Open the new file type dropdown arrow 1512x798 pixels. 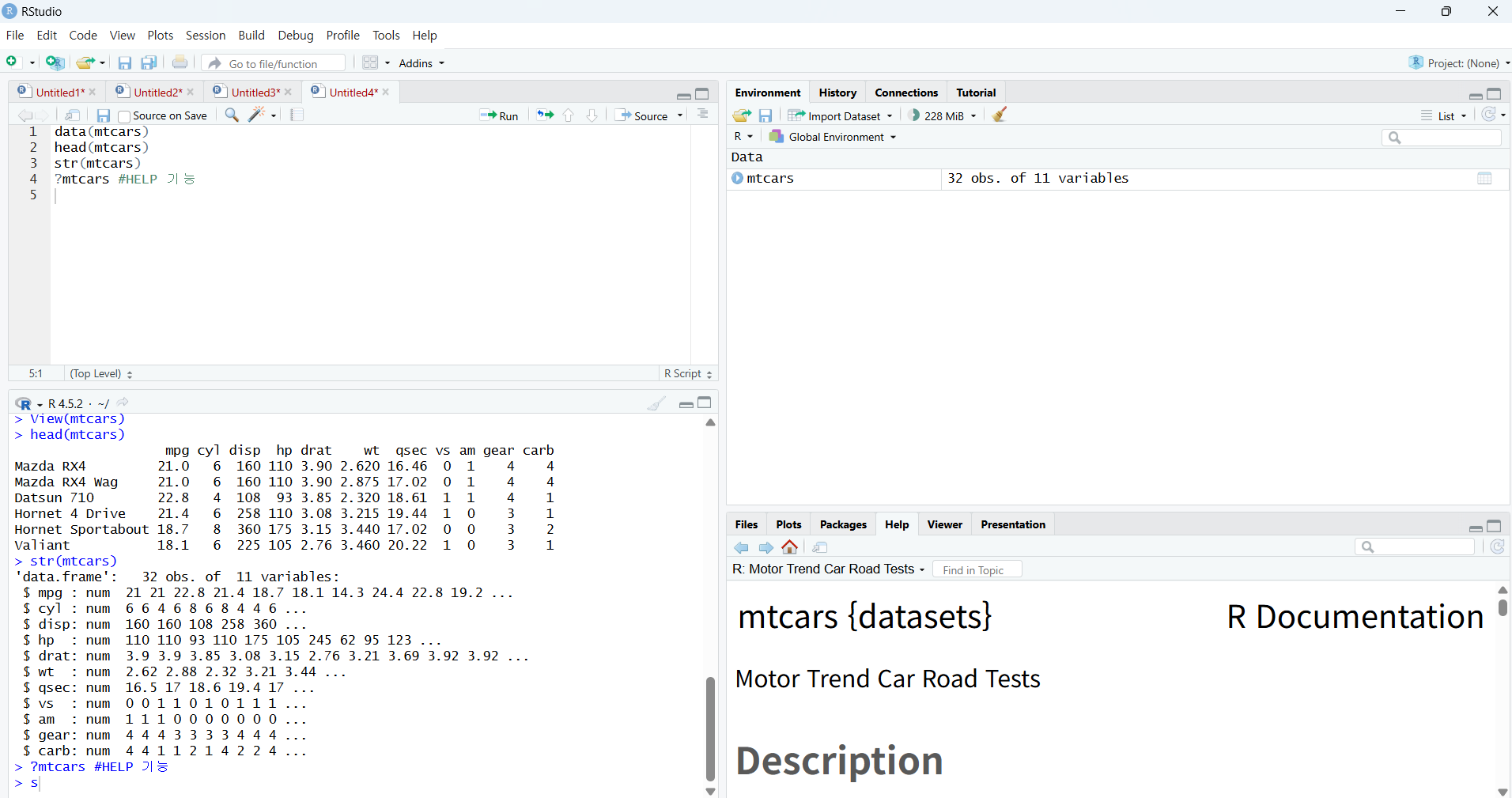click(x=32, y=63)
